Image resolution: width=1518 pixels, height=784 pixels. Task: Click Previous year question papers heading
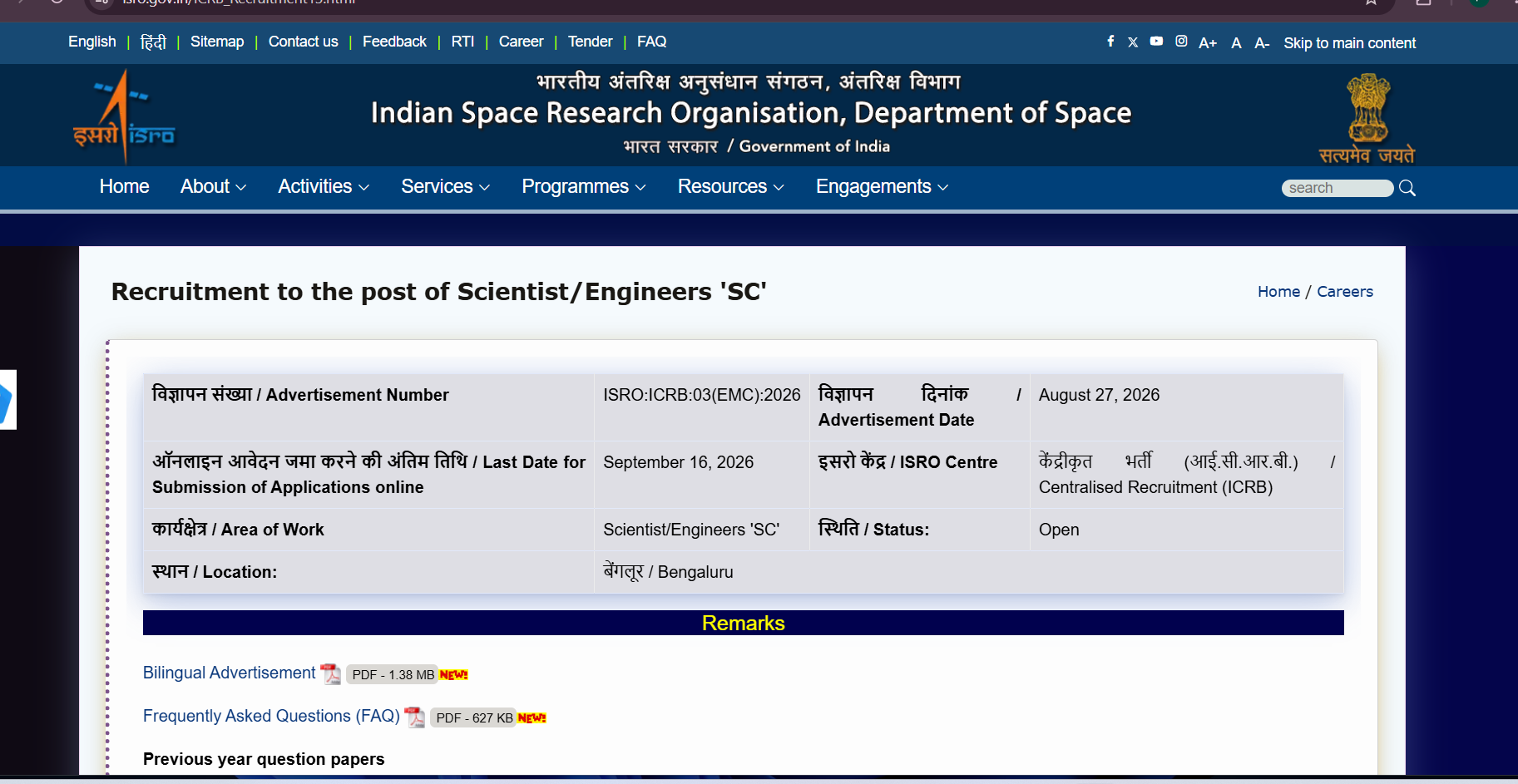tap(264, 759)
